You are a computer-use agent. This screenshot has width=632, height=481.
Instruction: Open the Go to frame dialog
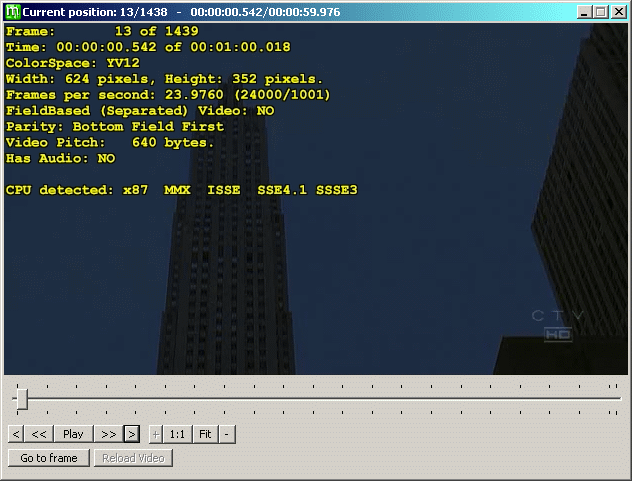49,458
